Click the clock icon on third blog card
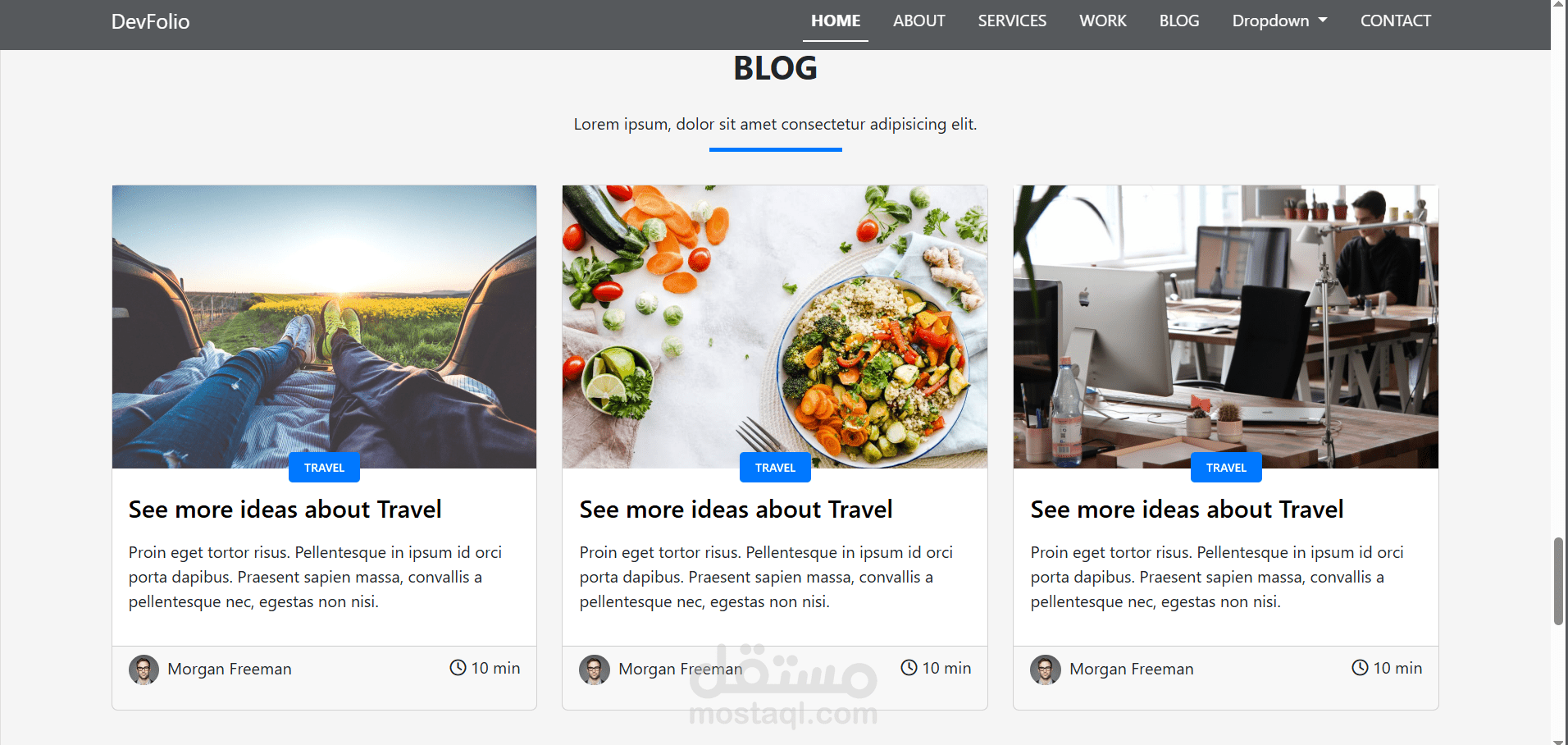Screen dimensions: 1568x745 (1360, 668)
